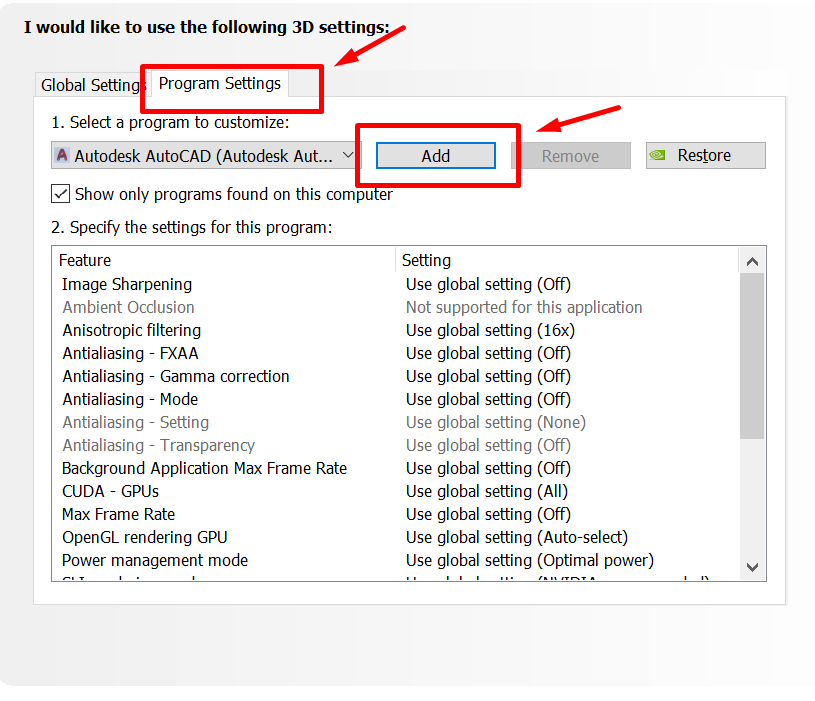Click the settings list scrollbar thumb
Viewport: 815px width, 701px height.
752,355
